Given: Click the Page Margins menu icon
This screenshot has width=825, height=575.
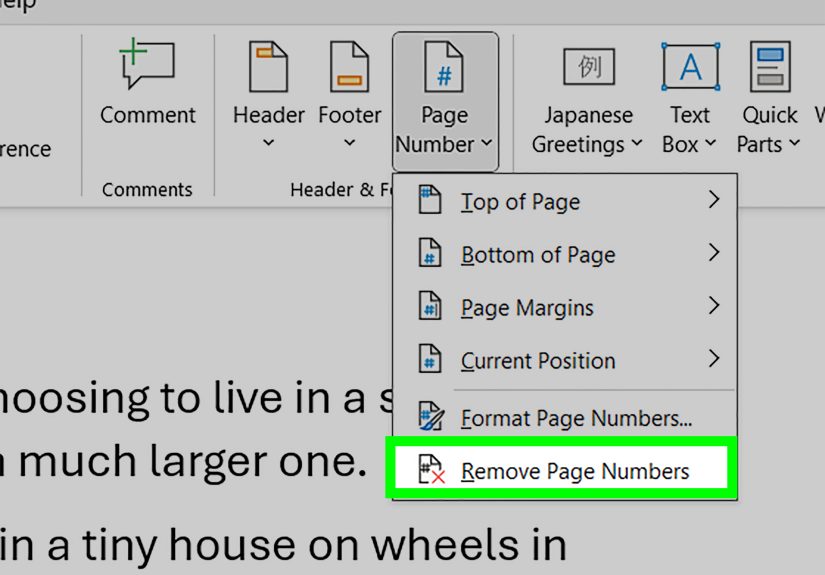Looking at the screenshot, I should [x=429, y=306].
